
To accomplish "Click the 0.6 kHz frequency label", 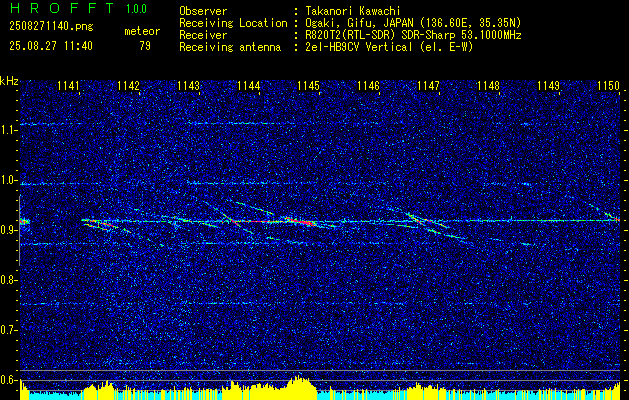I will [x=8, y=380].
